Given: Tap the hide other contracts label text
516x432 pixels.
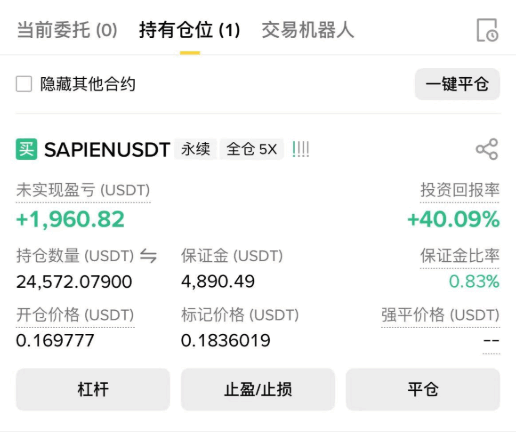Looking at the screenshot, I should pos(88,84).
